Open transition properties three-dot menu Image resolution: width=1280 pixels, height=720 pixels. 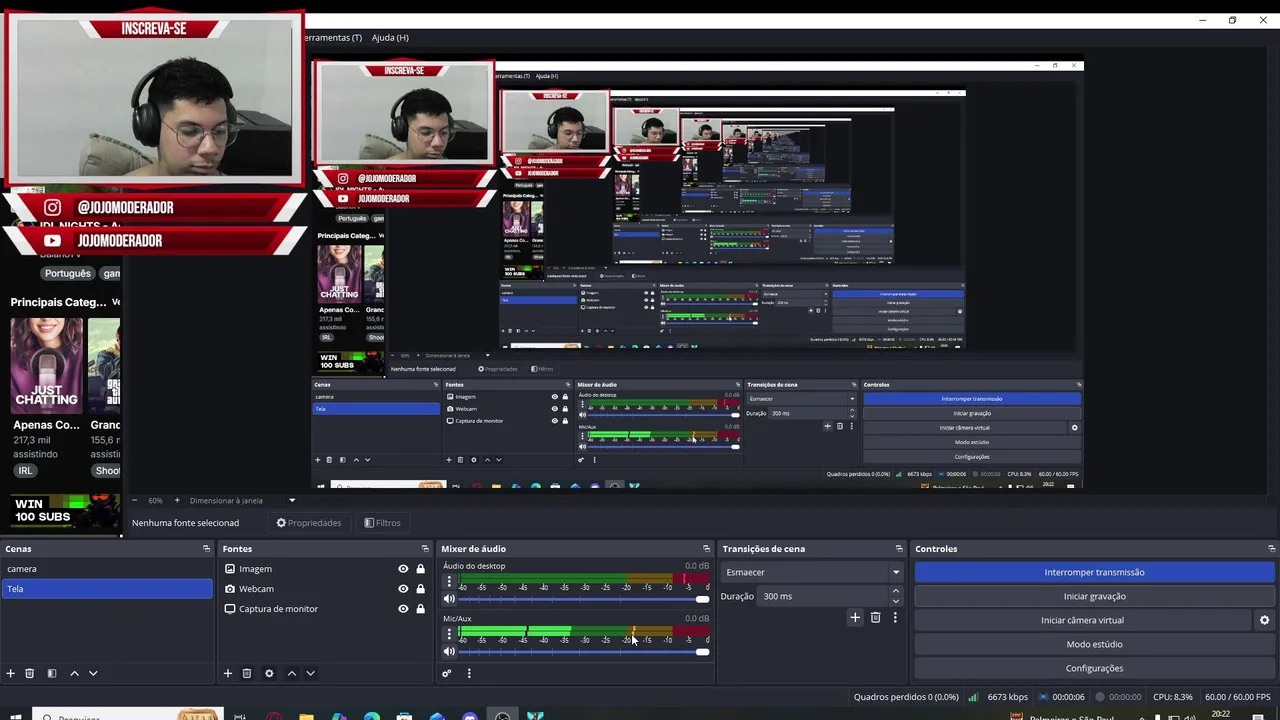pyautogui.click(x=895, y=618)
